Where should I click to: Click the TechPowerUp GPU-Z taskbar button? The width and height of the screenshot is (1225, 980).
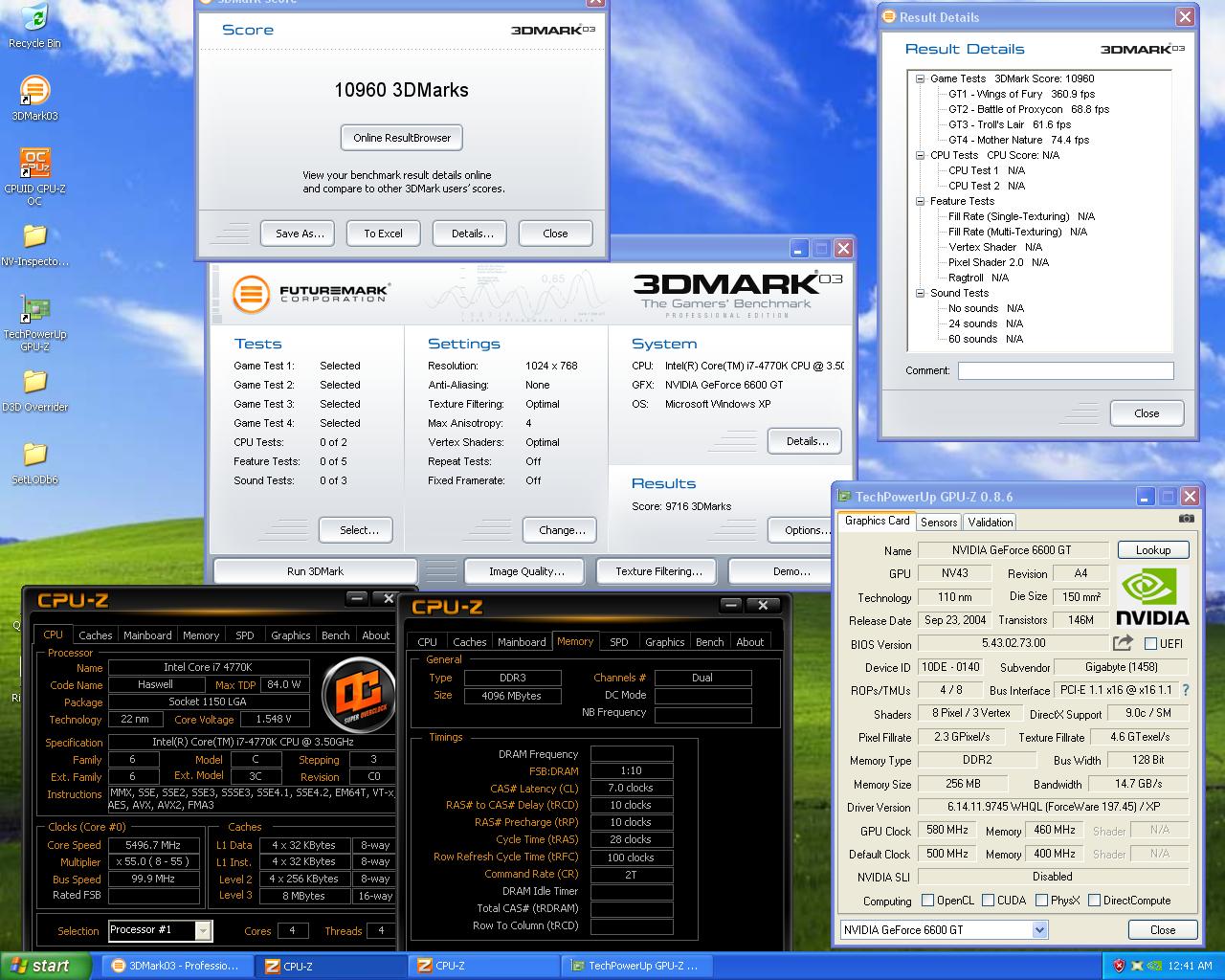click(x=637, y=966)
